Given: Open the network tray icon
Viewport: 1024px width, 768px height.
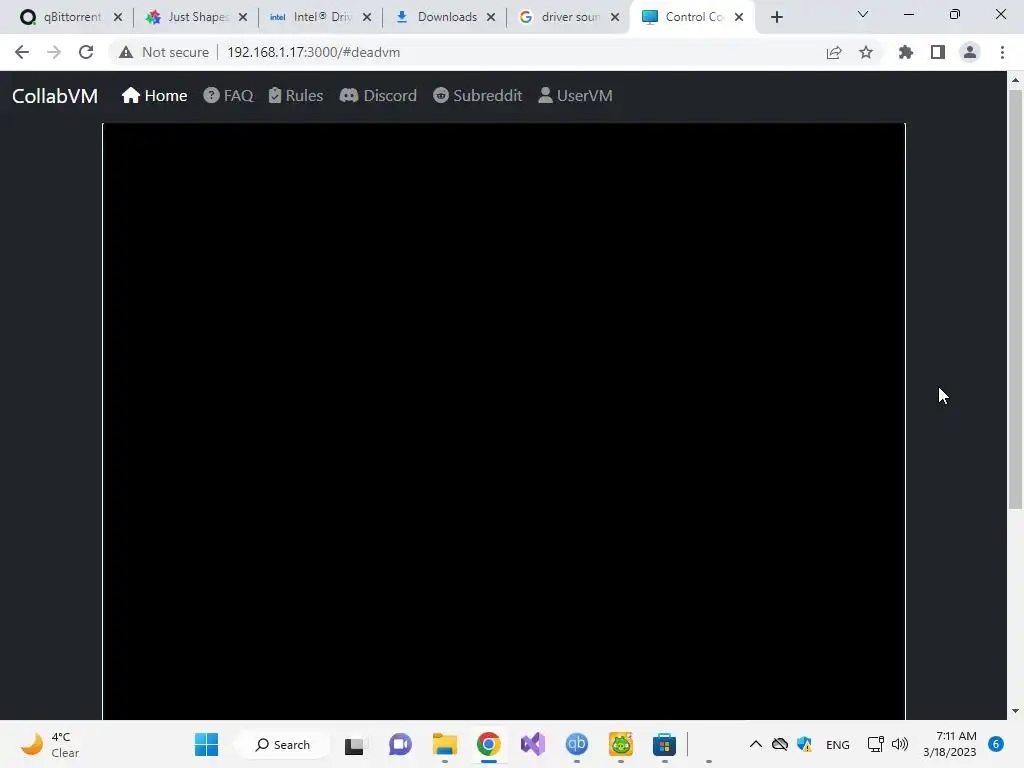Looking at the screenshot, I should (x=876, y=744).
